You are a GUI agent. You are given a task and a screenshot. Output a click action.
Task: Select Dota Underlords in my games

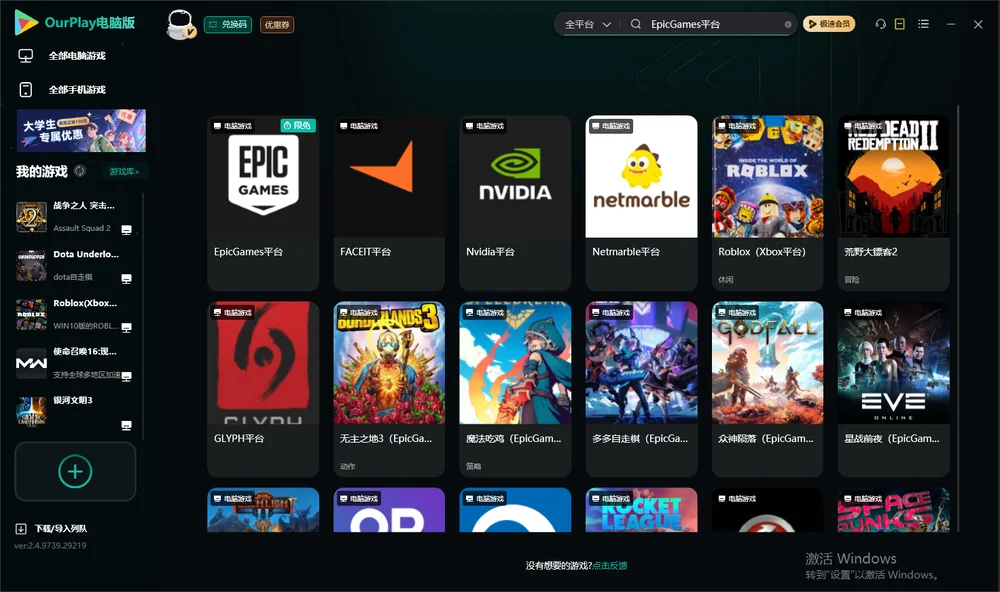click(75, 265)
